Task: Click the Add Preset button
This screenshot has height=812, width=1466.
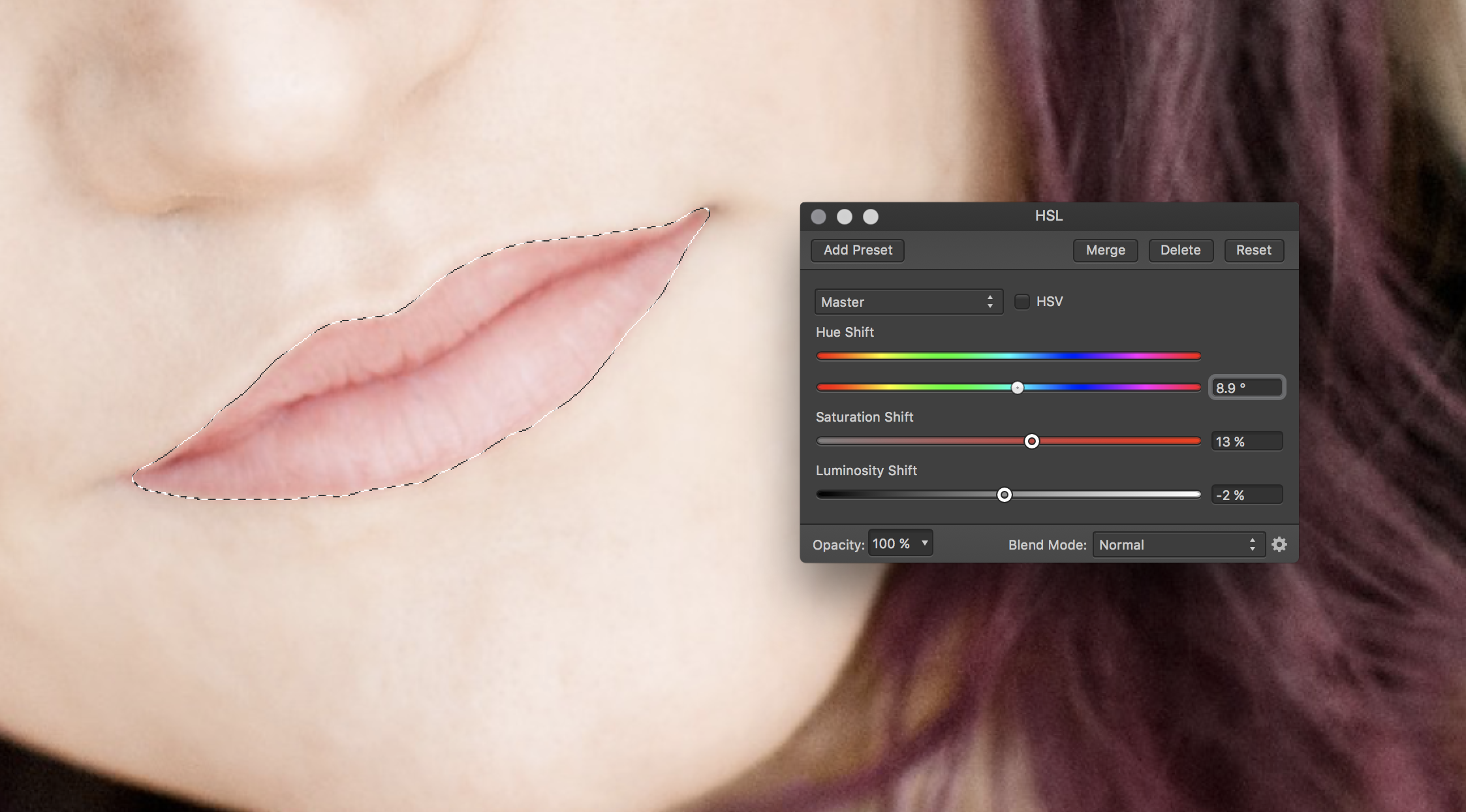Action: coord(857,250)
